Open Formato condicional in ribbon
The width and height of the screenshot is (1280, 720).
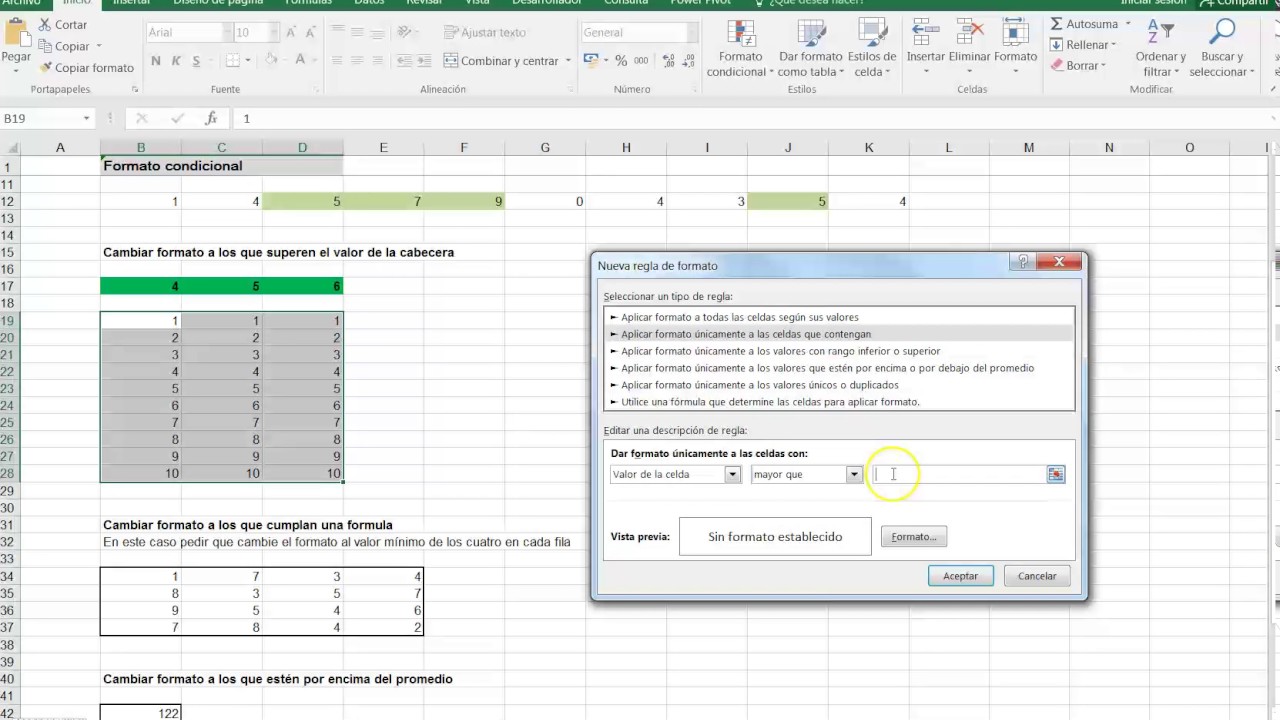740,48
